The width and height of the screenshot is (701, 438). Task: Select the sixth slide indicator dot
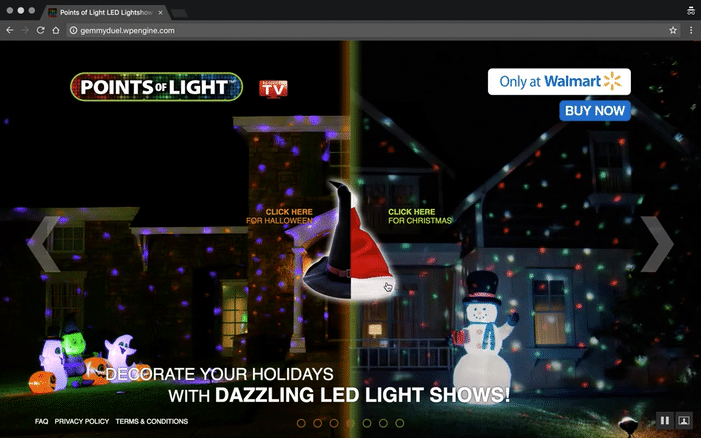tap(383, 423)
